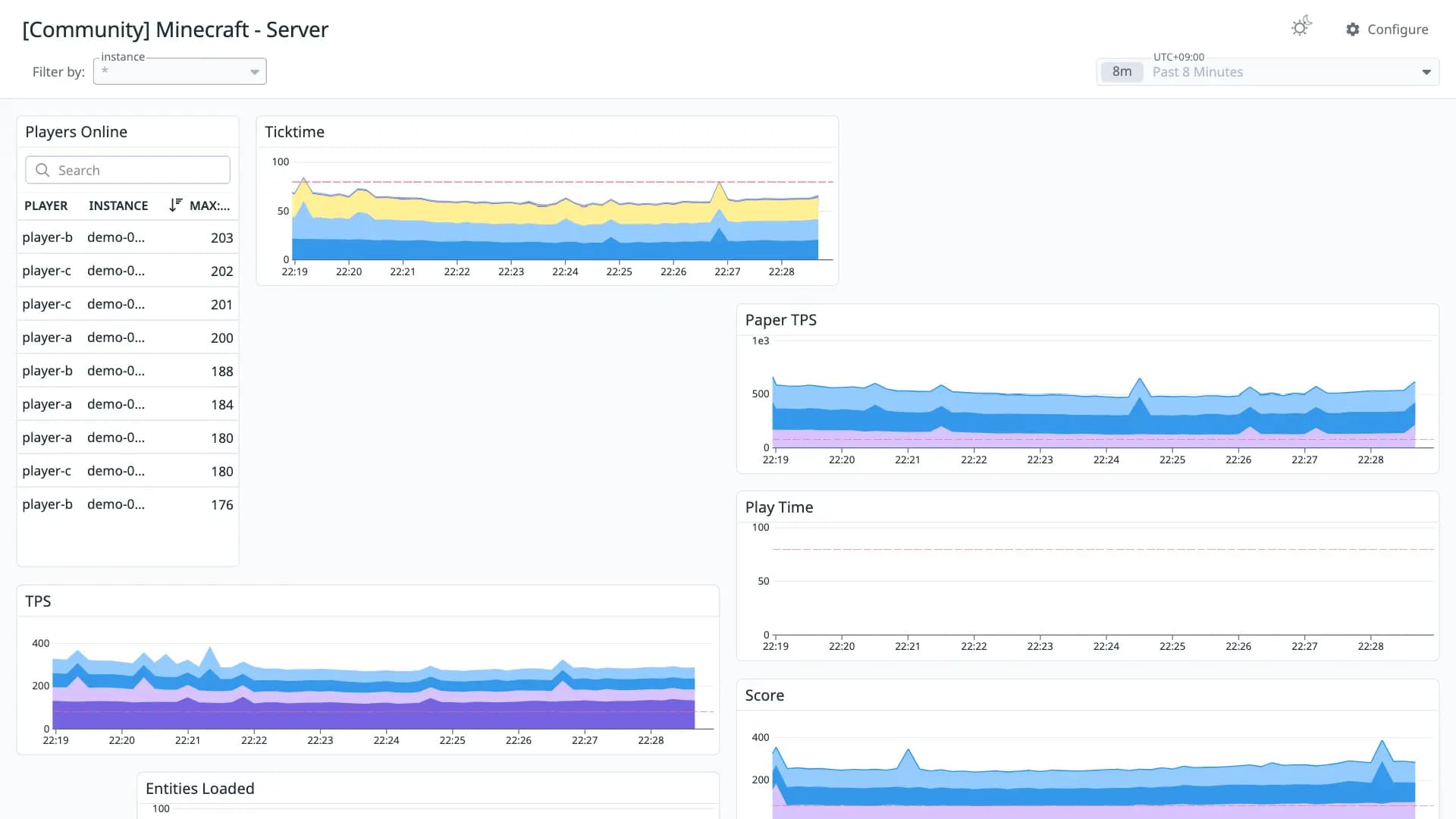Select the player-c row with value 180
This screenshot has width=1456, height=819.
127,471
